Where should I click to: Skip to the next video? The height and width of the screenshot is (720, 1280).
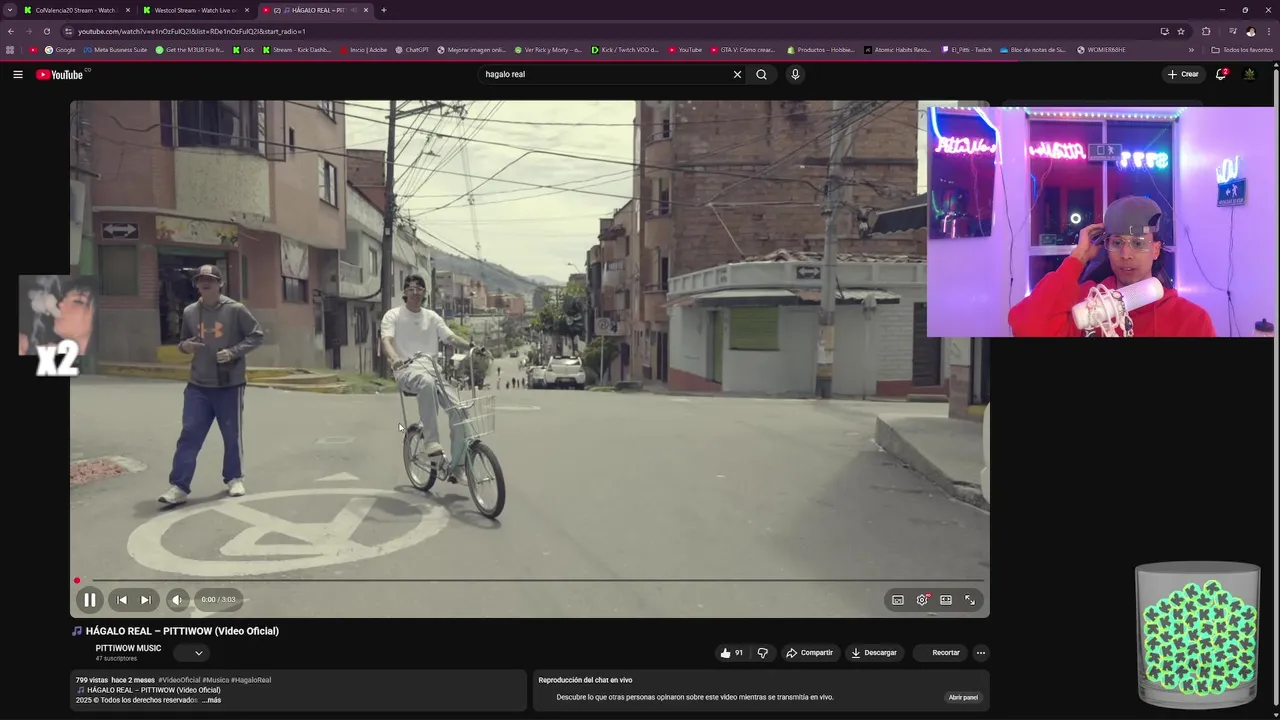tap(146, 600)
